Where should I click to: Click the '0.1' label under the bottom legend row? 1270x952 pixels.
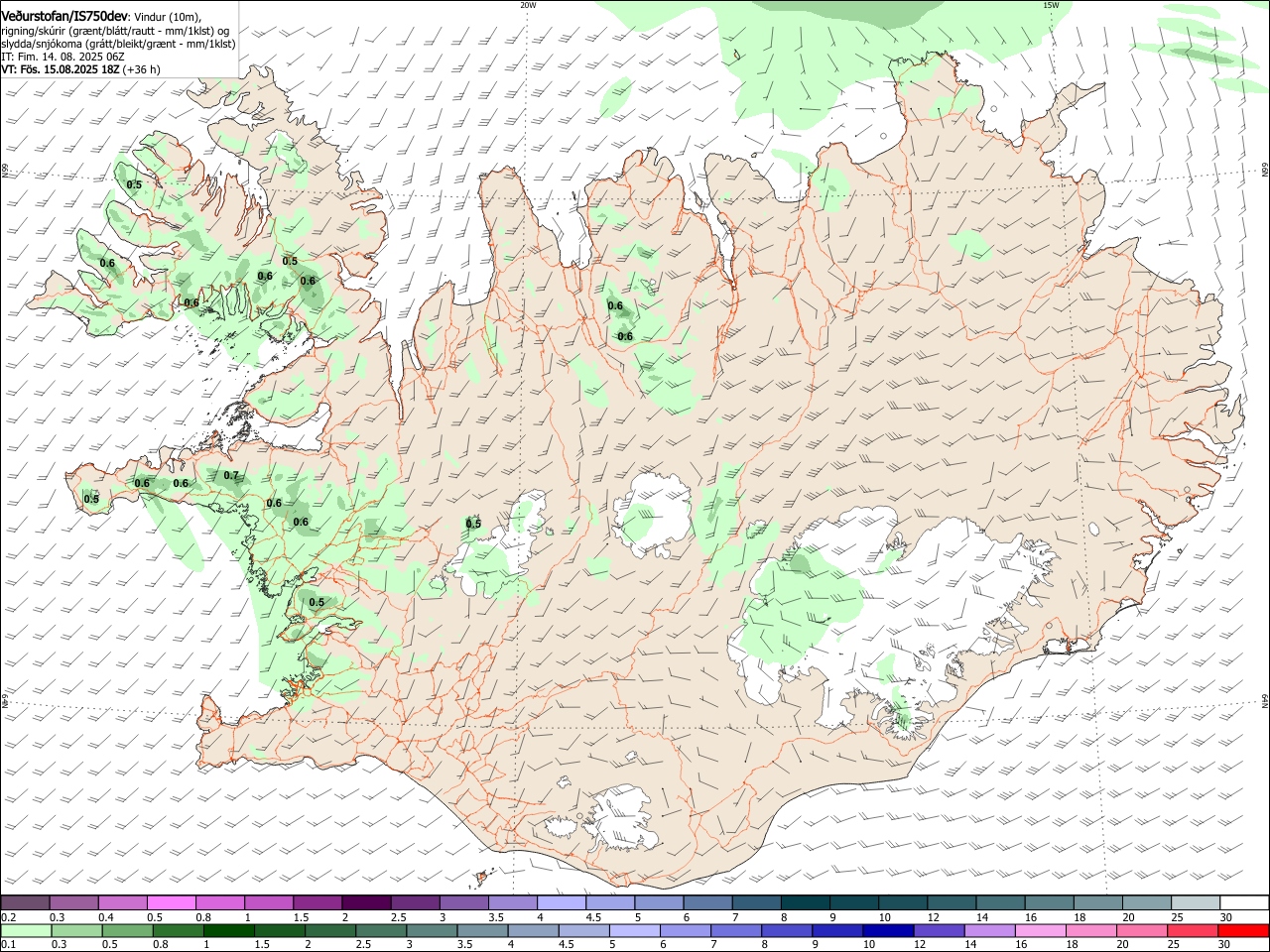click(x=9, y=945)
